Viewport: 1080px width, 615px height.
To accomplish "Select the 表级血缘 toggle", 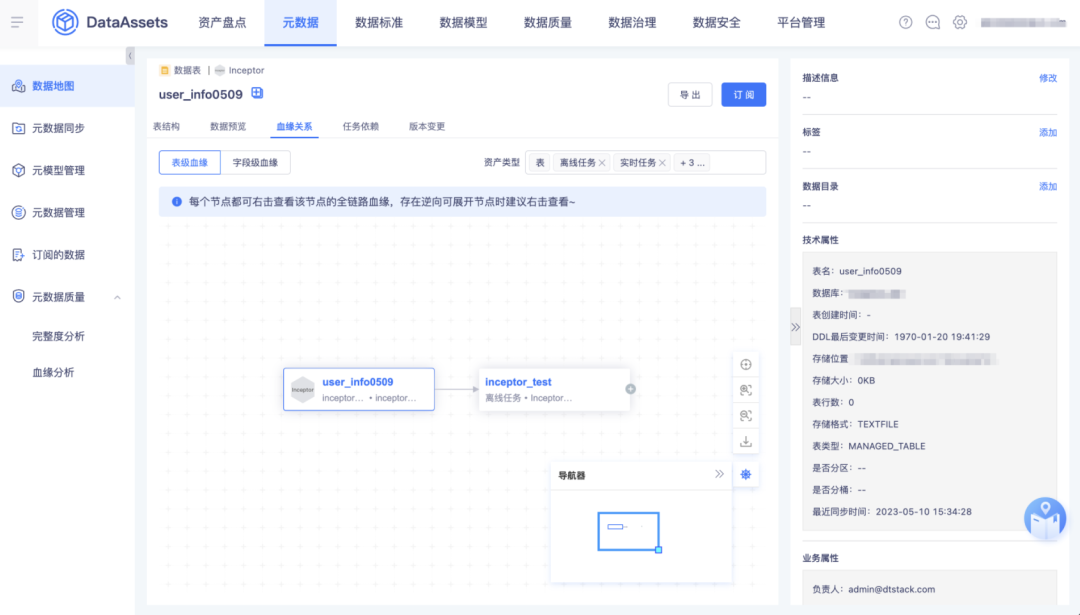I will coord(189,162).
